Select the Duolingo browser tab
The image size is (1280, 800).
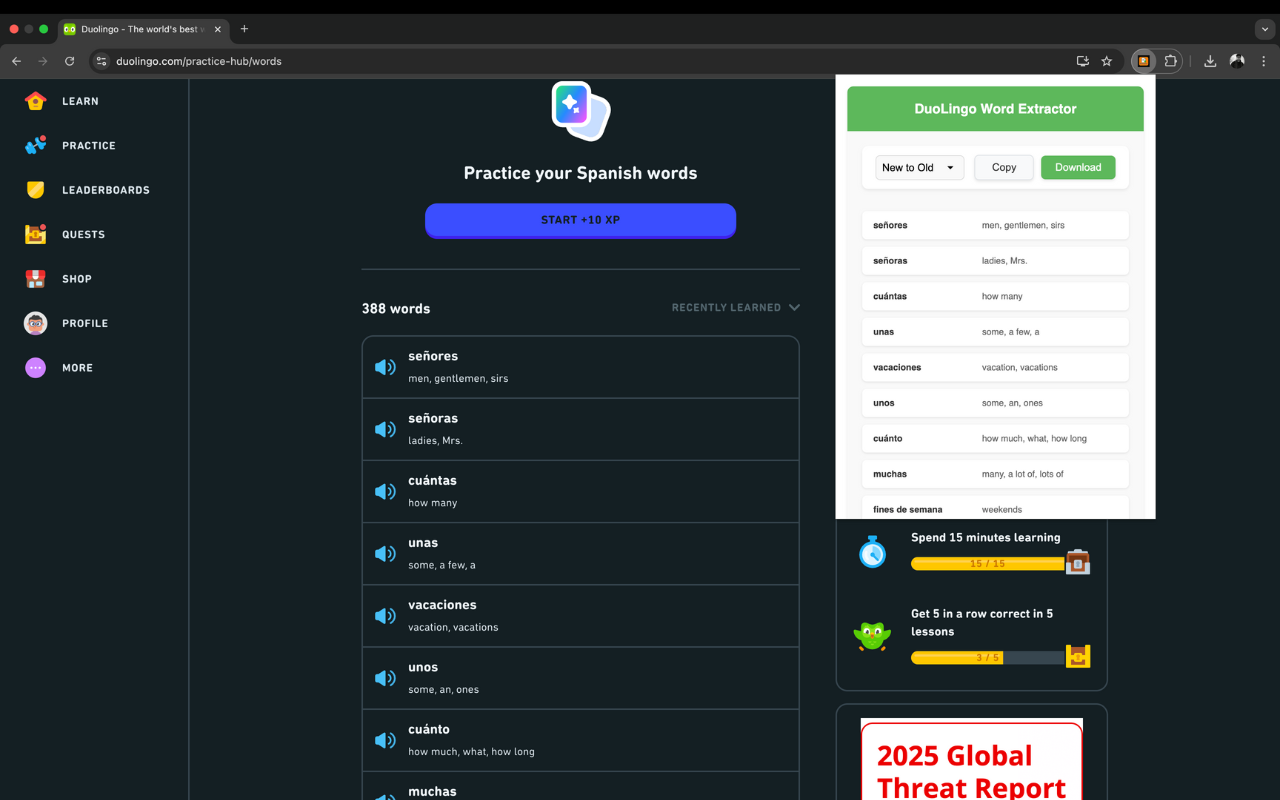coord(142,29)
